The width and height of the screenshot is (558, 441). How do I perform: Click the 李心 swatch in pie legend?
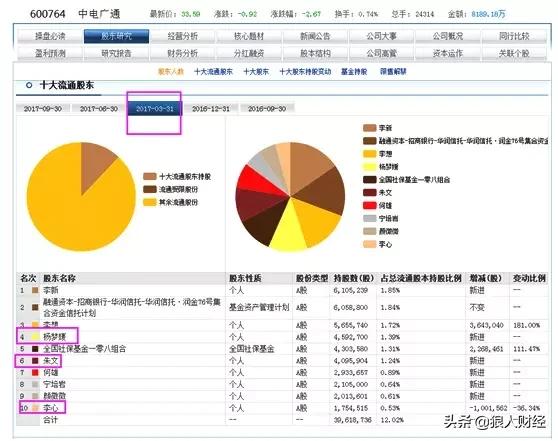pyautogui.click(x=370, y=244)
